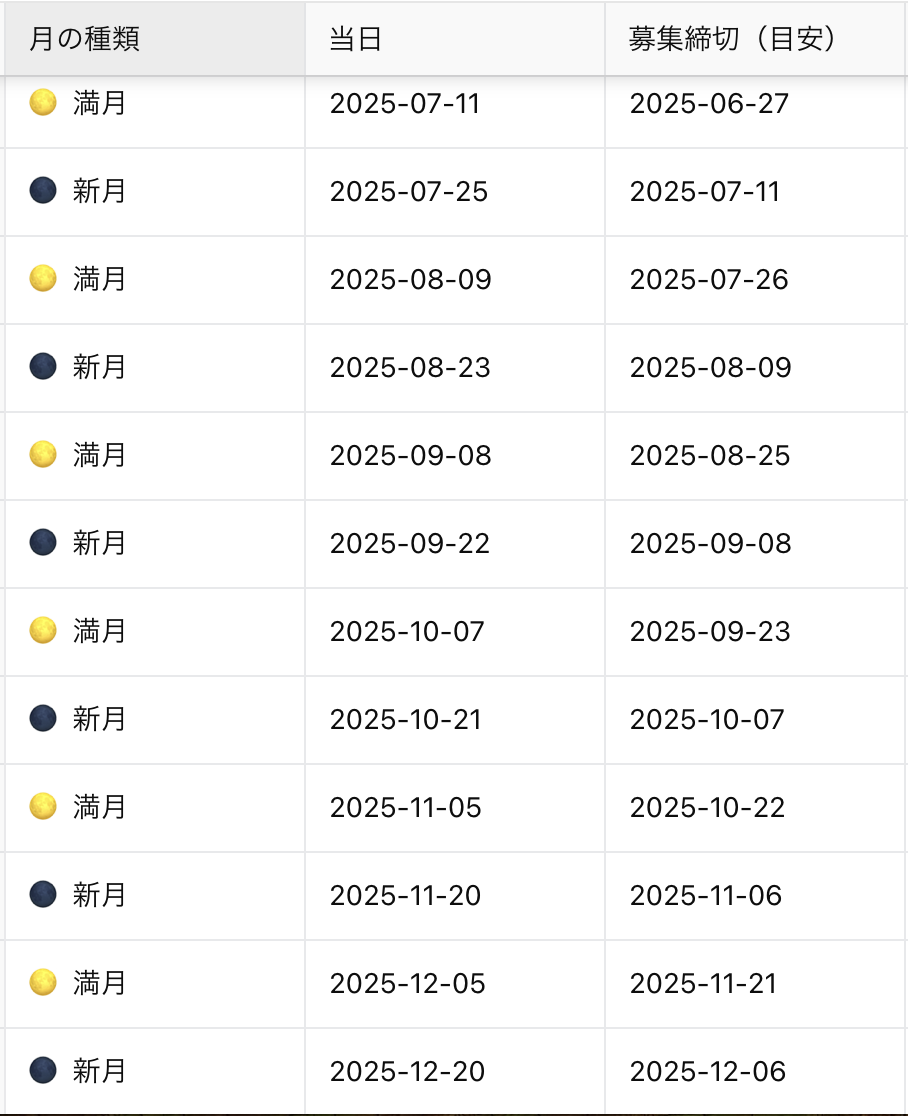The width and height of the screenshot is (908, 1116).
Task: Click the 募集締切（目安） column header
Action: pos(755,38)
